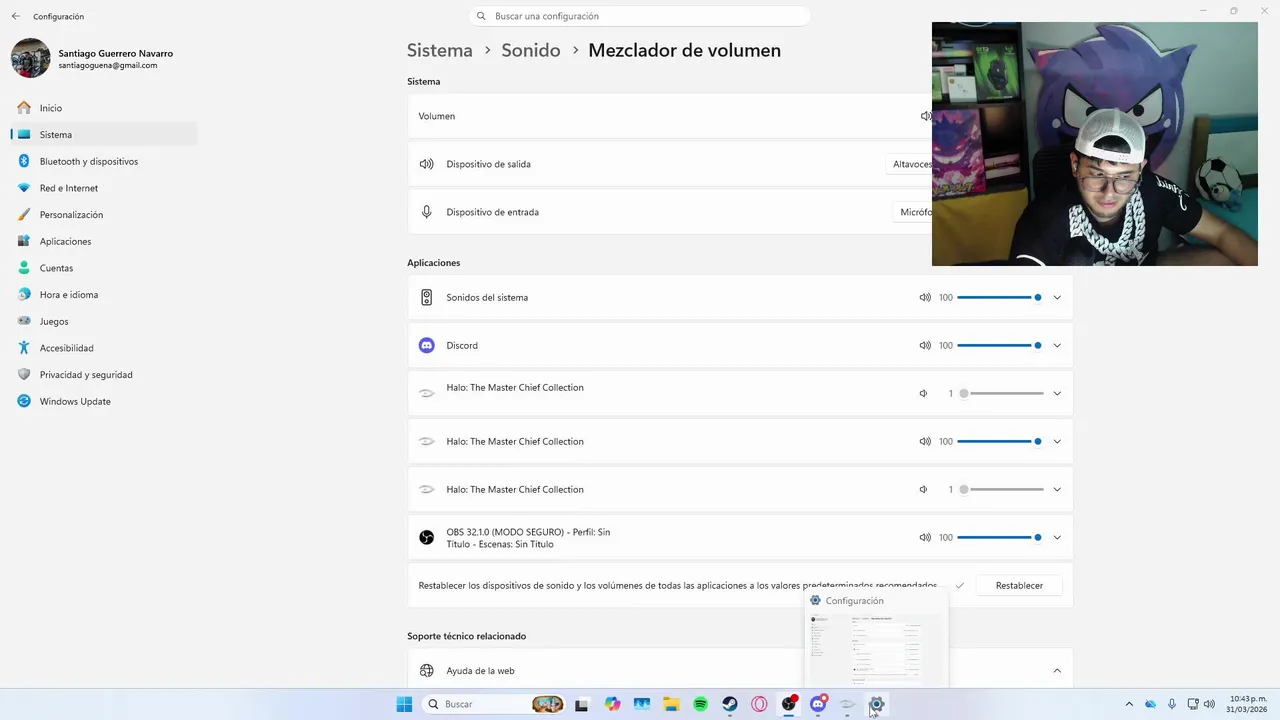Viewport: 1280px width, 720px height.
Task: Open Spotify from the taskbar
Action: pyautogui.click(x=701, y=704)
